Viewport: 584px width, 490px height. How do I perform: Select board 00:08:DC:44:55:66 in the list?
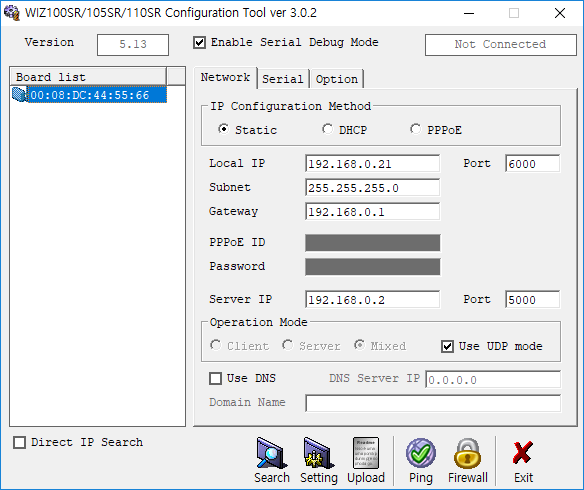(x=89, y=95)
